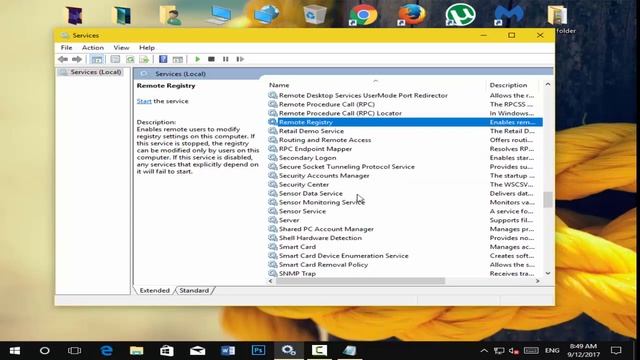Click the gear icon of Server service
The width and height of the screenshot is (640, 360).
click(273, 220)
